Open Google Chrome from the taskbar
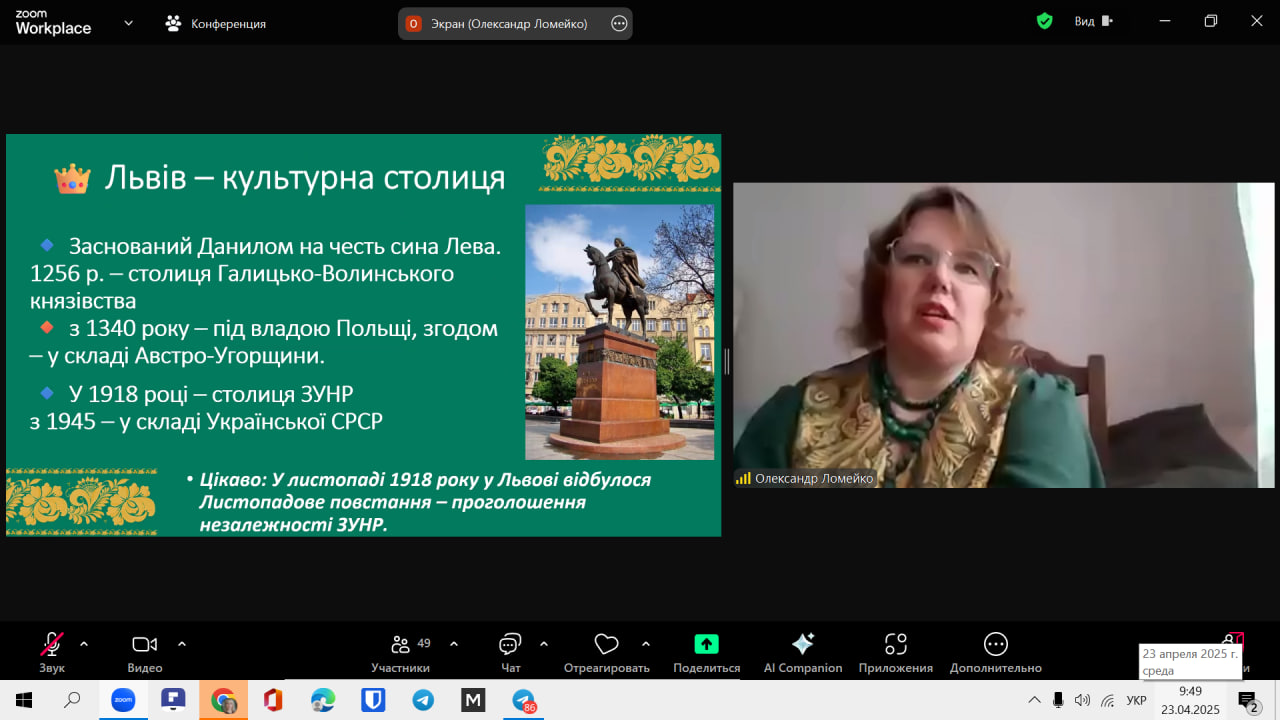The width and height of the screenshot is (1280, 720). tap(223, 700)
